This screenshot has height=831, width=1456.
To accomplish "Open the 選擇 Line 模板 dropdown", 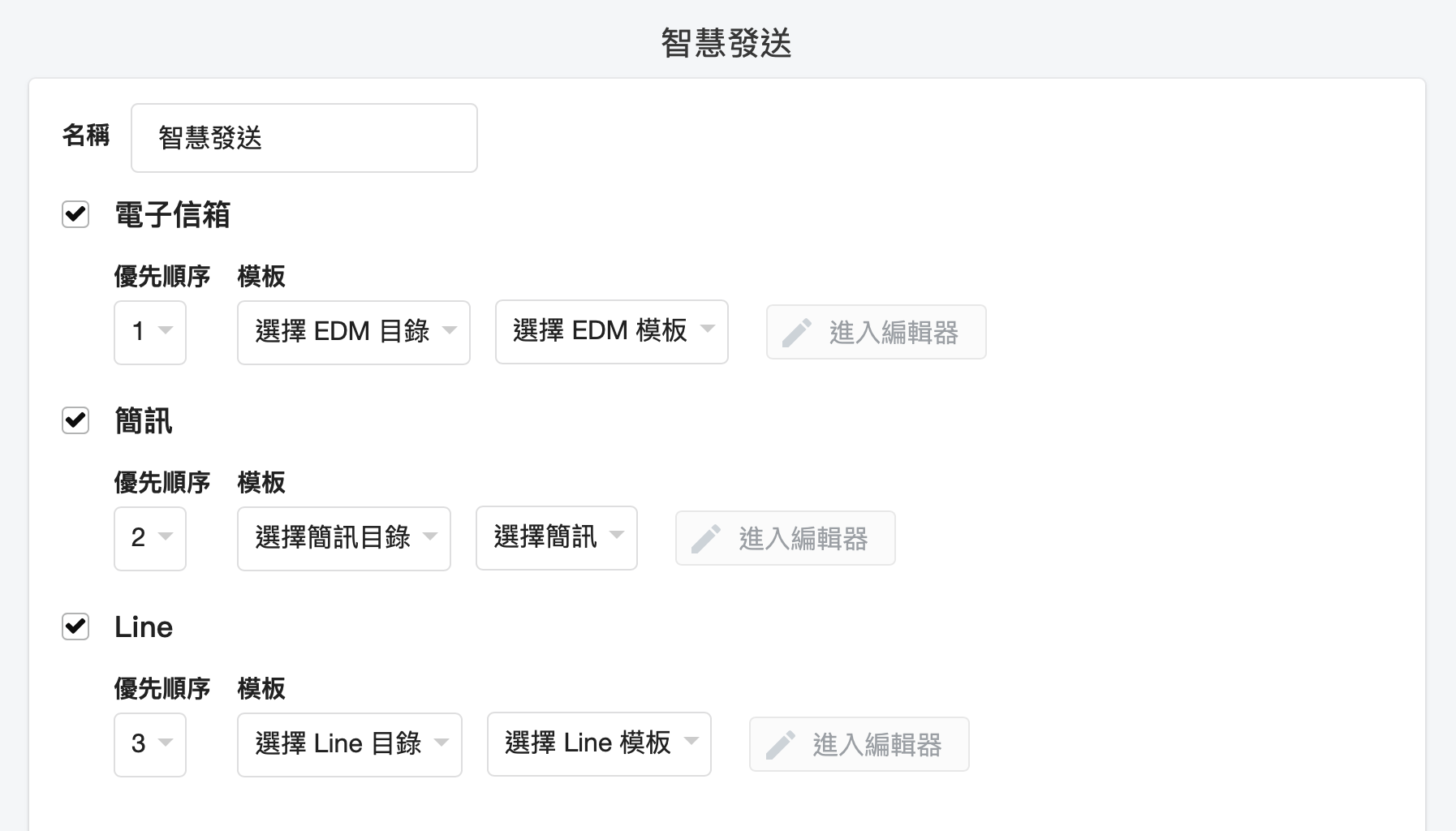I will pyautogui.click(x=598, y=744).
